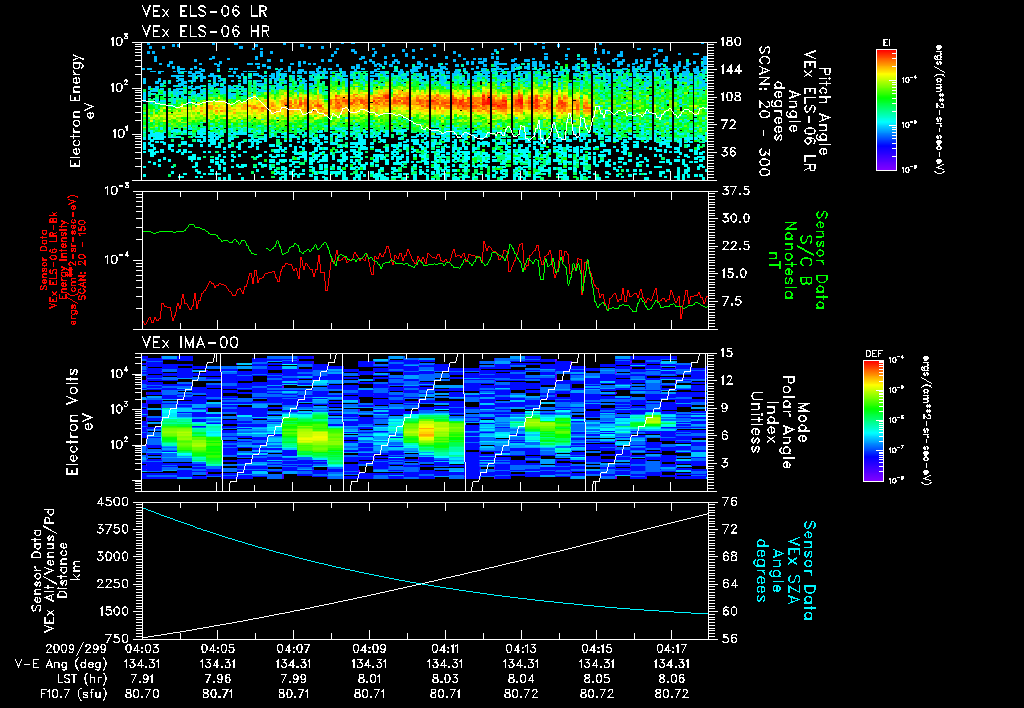Click the ELS electron energy spectrogram plot
Viewport: 1024px width, 708px height.
point(424,111)
